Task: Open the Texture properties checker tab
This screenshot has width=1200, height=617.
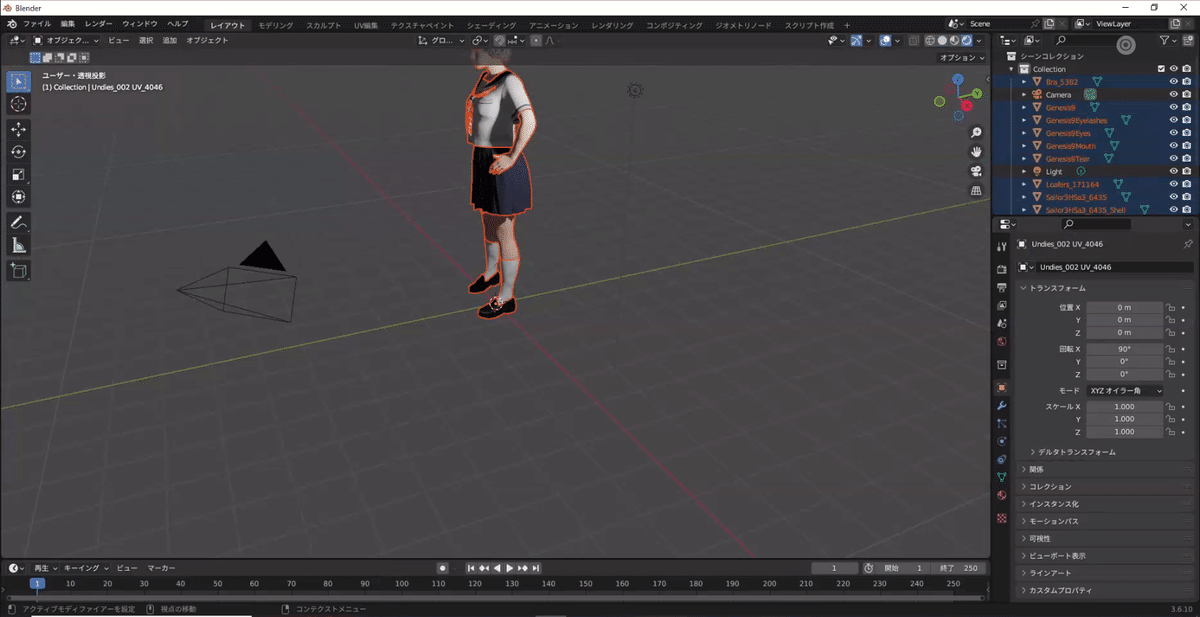Action: (x=1001, y=517)
